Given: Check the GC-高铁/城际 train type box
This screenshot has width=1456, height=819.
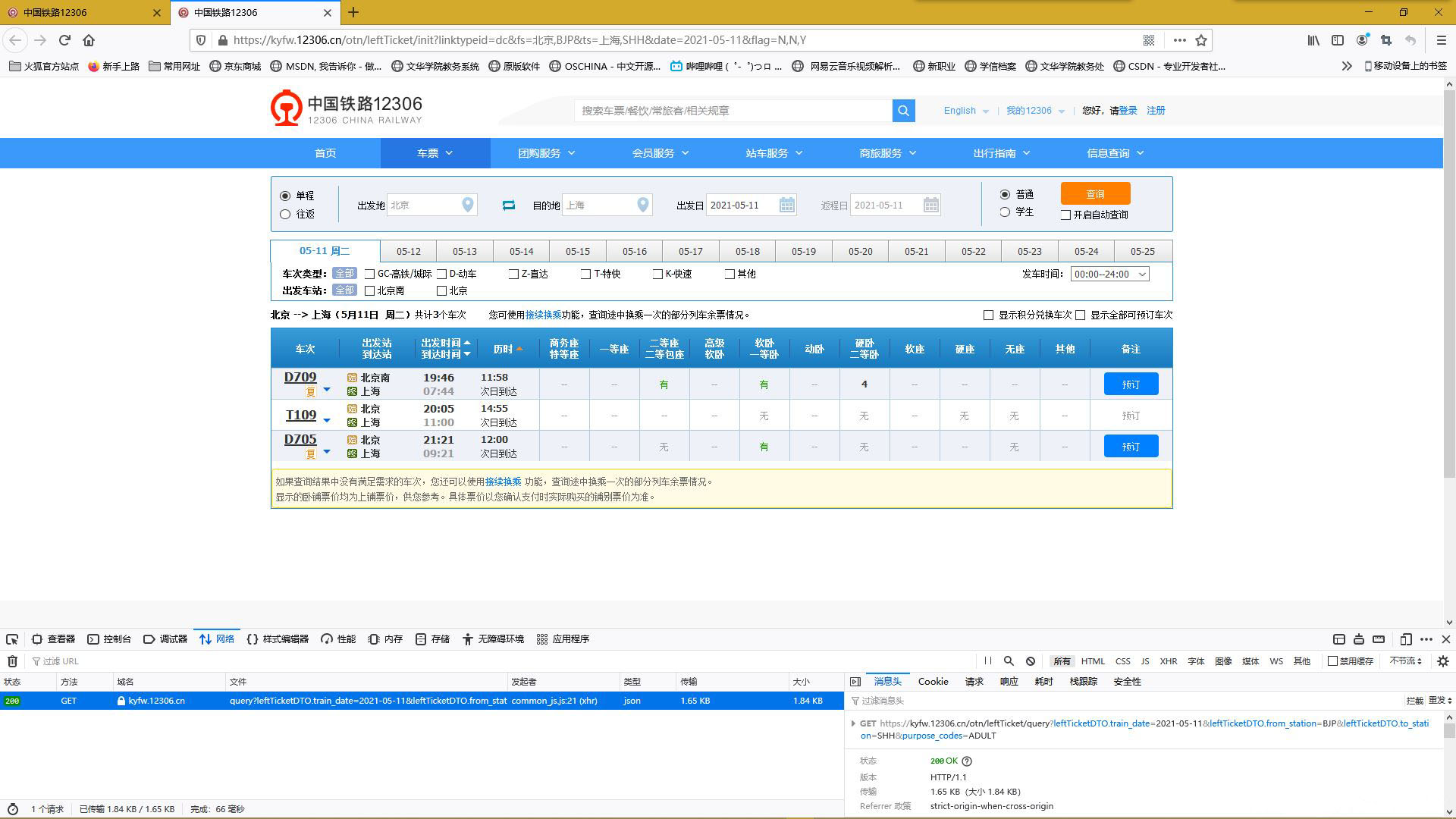Looking at the screenshot, I should coord(370,274).
